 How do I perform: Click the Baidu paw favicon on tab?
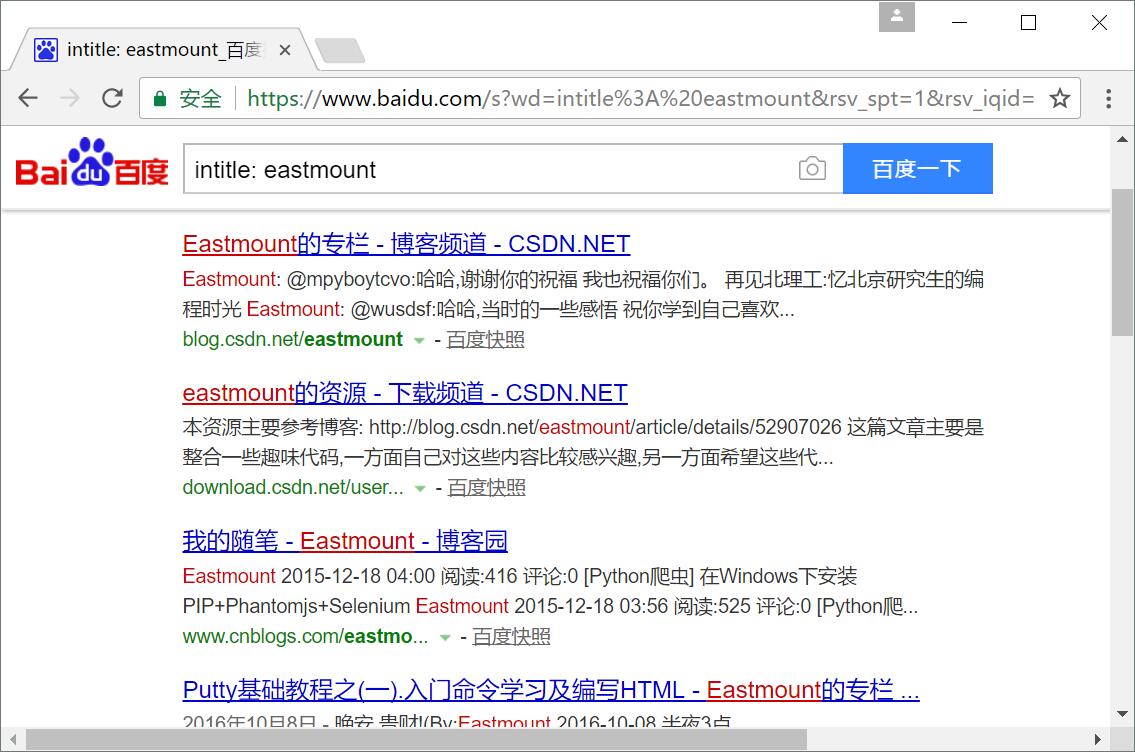[x=46, y=50]
